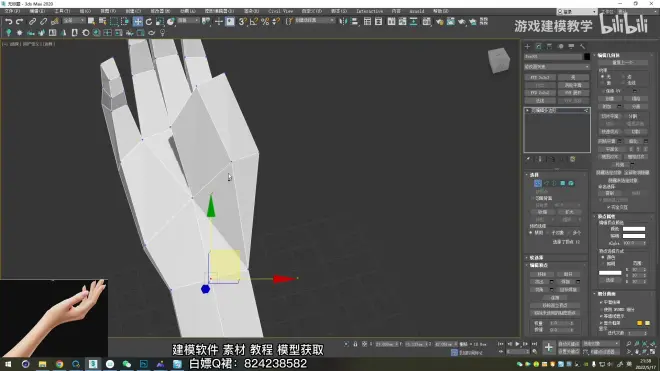
Task: Open the Create tab (plus icon)
Action: pyautogui.click(x=527, y=46)
